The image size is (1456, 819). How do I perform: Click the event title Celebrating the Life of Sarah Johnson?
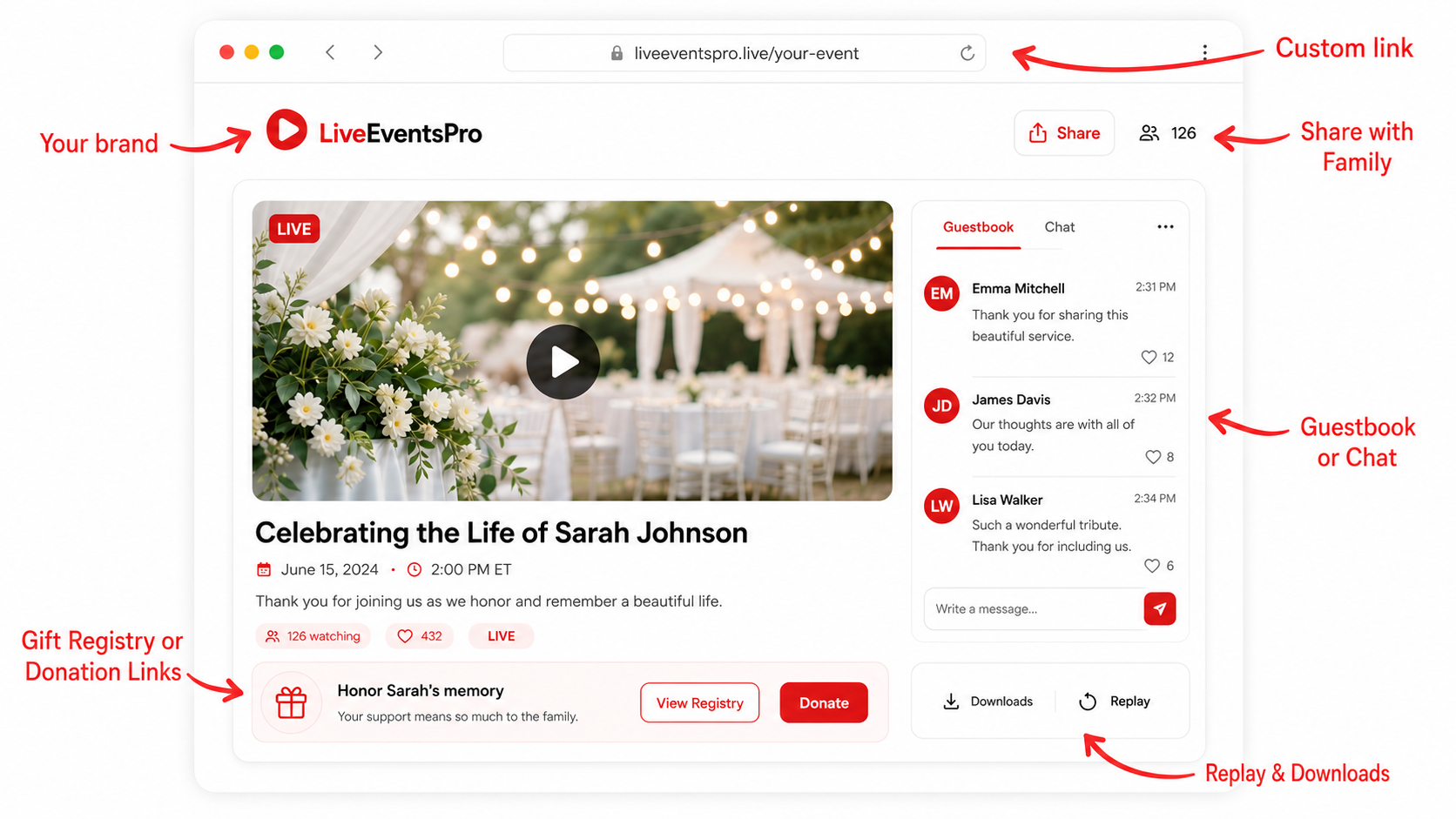point(502,533)
